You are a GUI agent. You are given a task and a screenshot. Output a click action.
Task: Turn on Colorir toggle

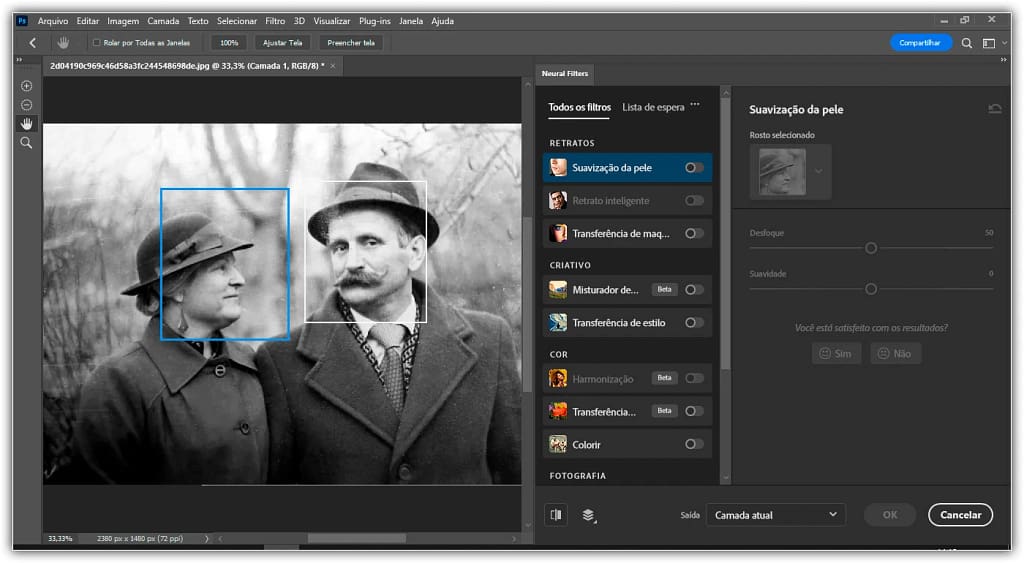point(694,444)
